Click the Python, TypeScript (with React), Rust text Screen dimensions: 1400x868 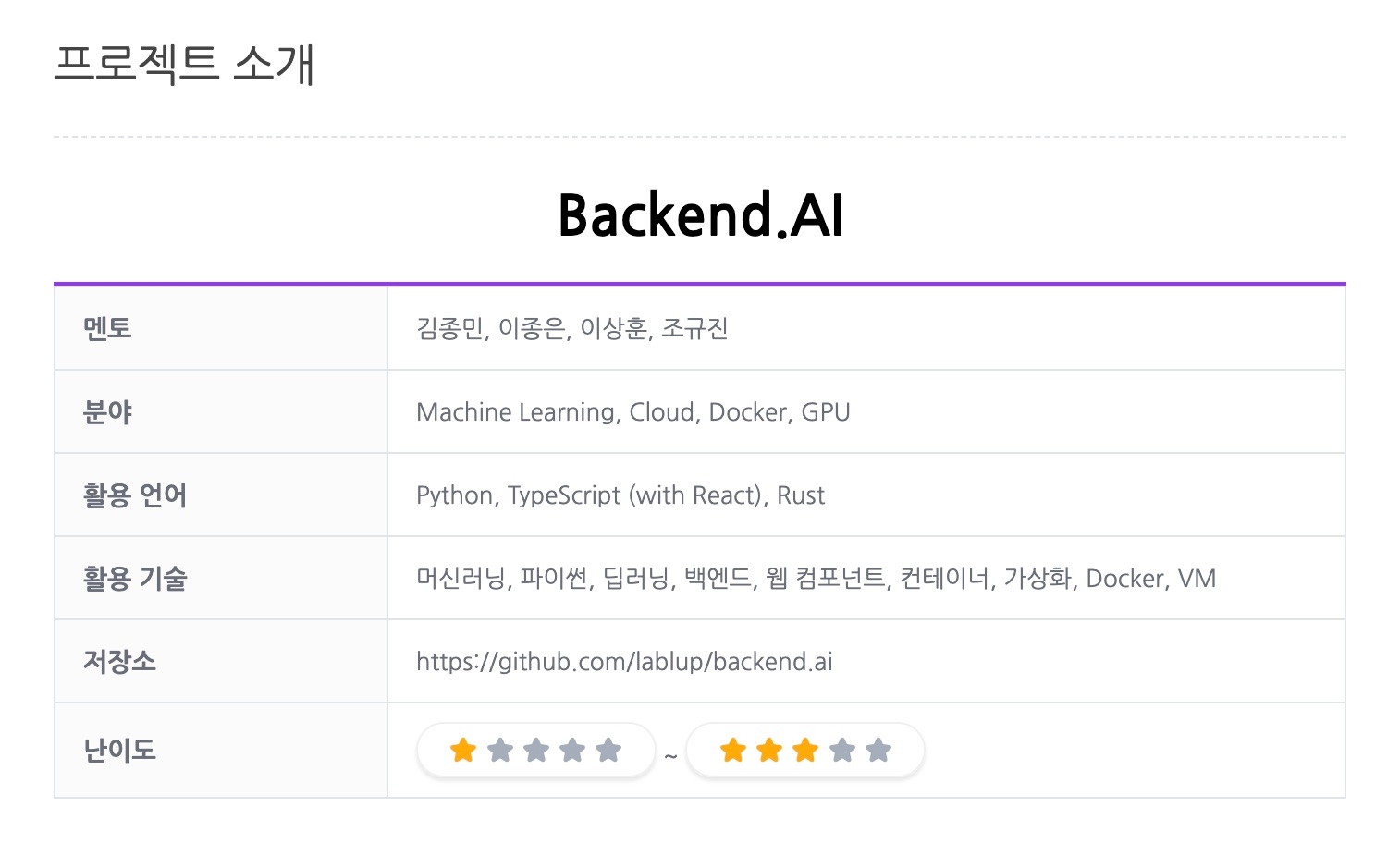pyautogui.click(x=620, y=495)
